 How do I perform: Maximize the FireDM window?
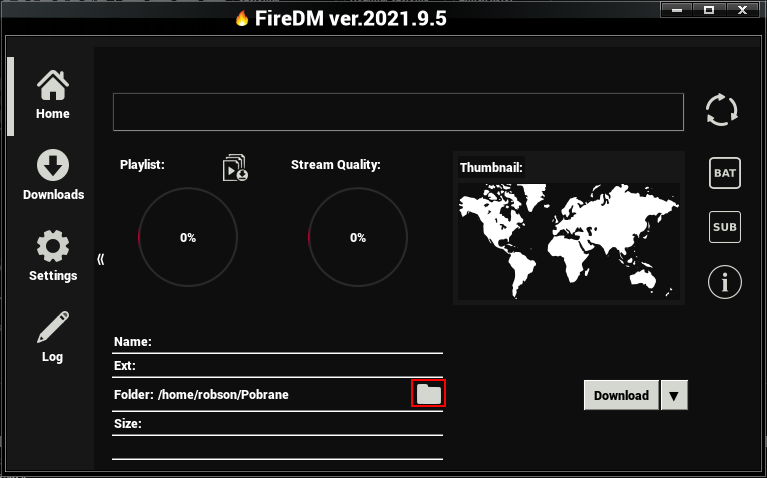709,9
